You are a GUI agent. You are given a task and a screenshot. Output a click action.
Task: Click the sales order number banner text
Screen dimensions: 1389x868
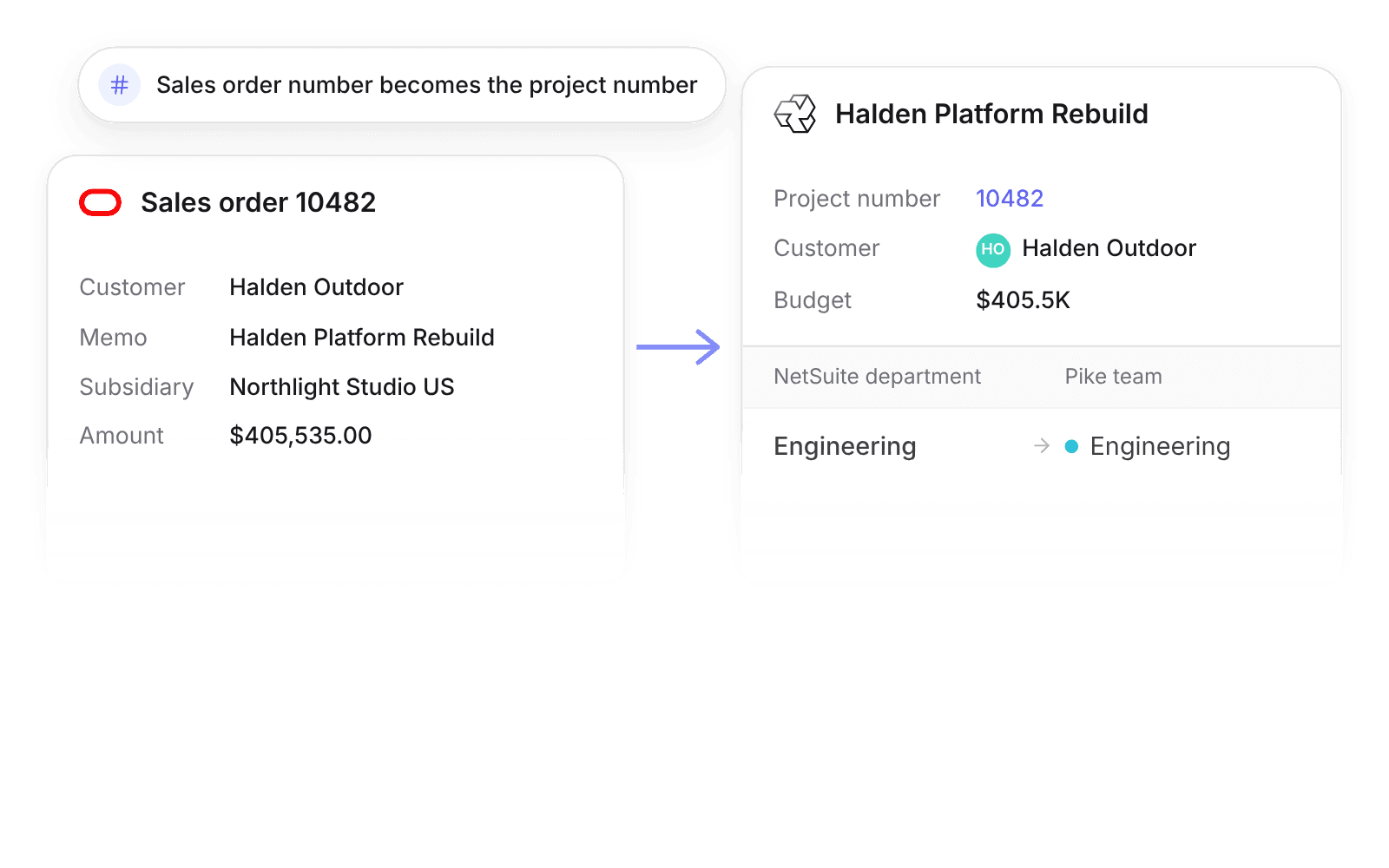pyautogui.click(x=427, y=85)
